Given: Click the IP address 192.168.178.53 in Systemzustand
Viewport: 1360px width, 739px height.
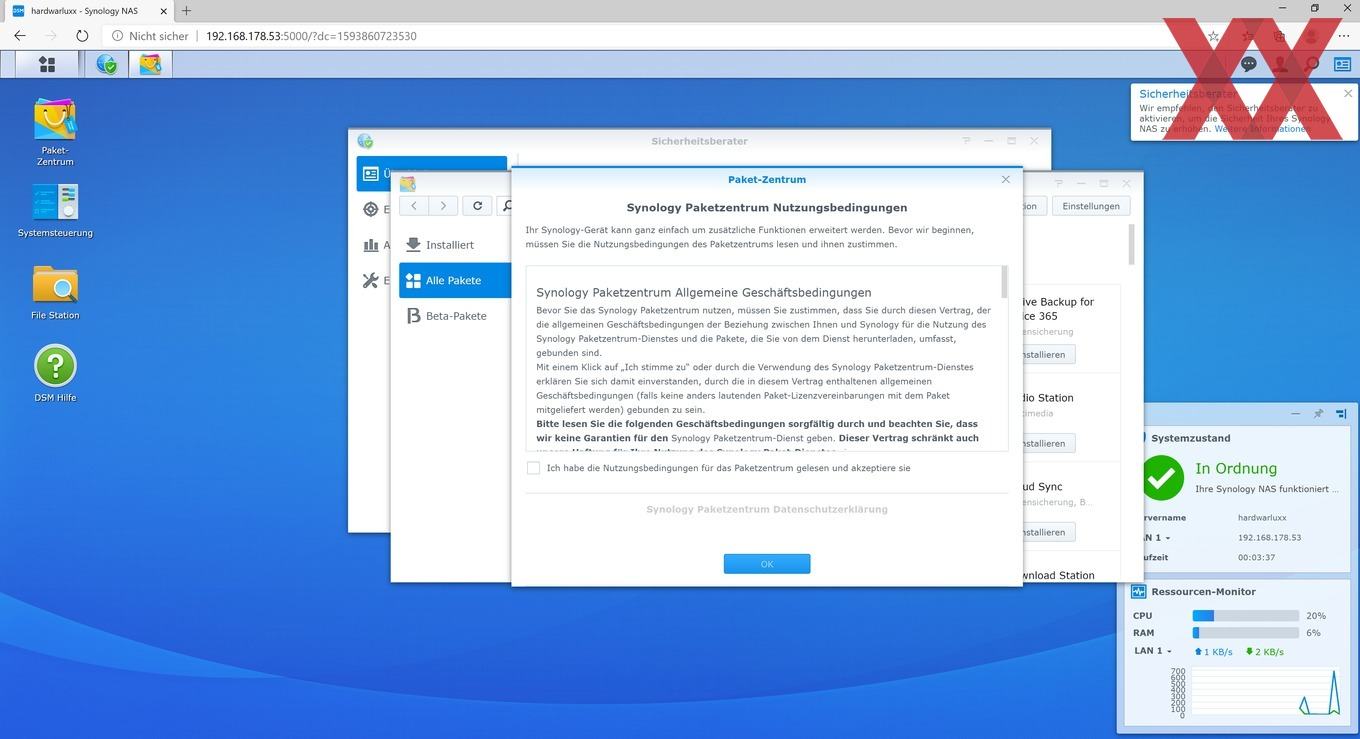Looking at the screenshot, I should [x=1269, y=538].
